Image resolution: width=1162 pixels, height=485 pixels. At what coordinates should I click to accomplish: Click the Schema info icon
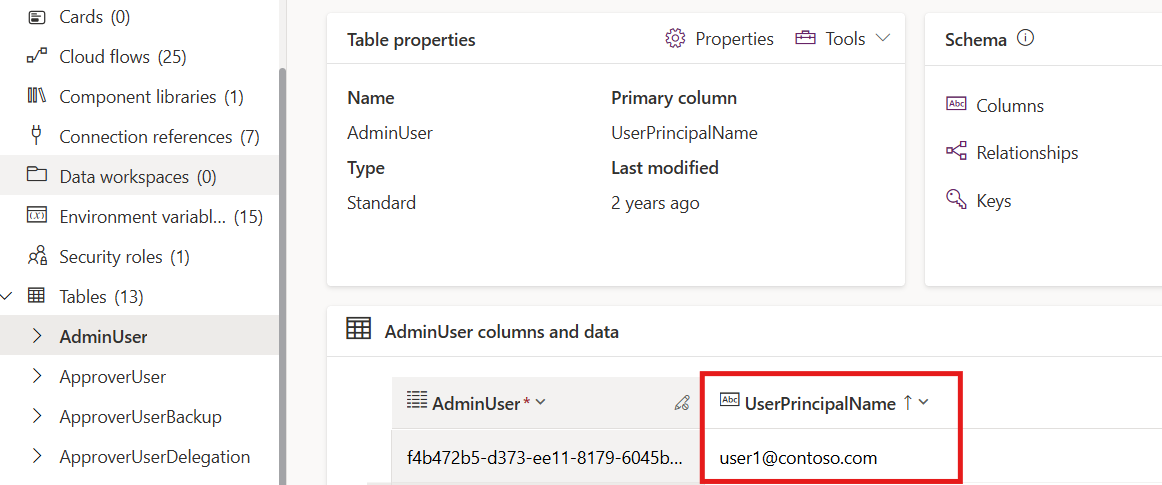pyautogui.click(x=1025, y=39)
